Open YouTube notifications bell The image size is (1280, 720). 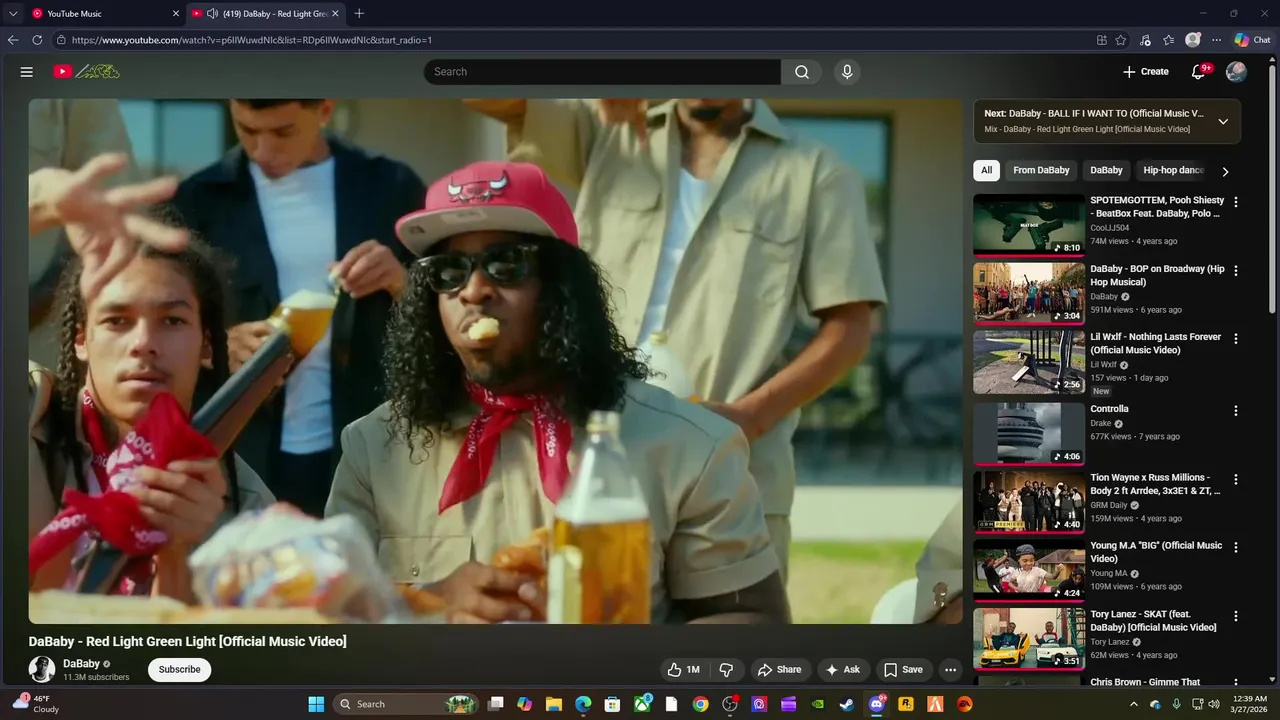click(x=1198, y=72)
